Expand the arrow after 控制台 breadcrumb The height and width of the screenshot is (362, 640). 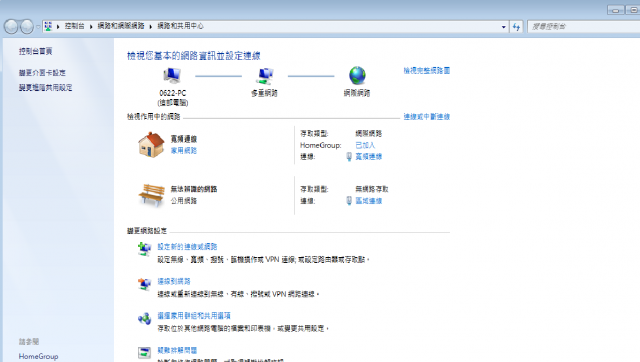tap(91, 27)
